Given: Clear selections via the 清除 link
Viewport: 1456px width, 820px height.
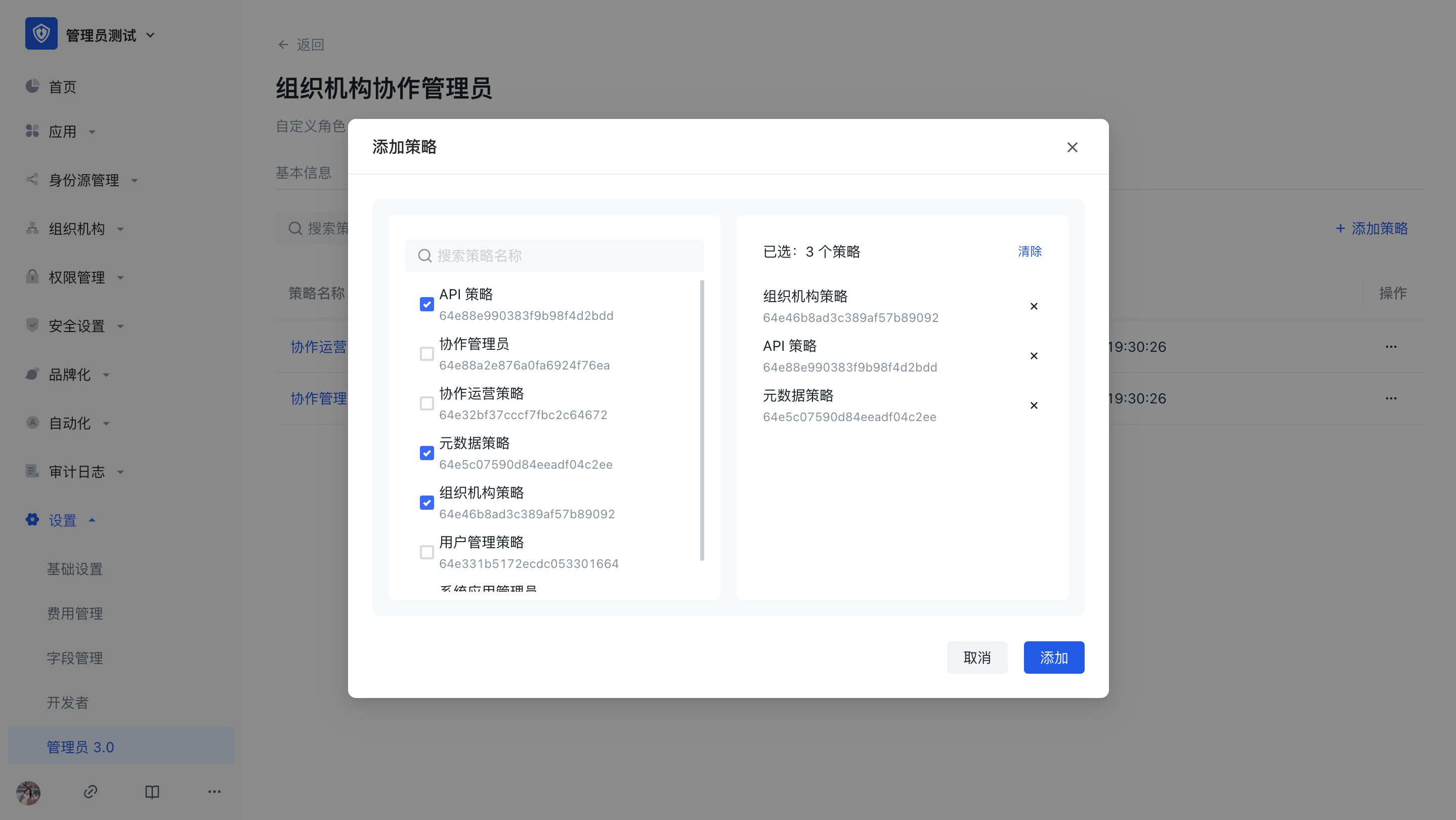Looking at the screenshot, I should [x=1029, y=252].
